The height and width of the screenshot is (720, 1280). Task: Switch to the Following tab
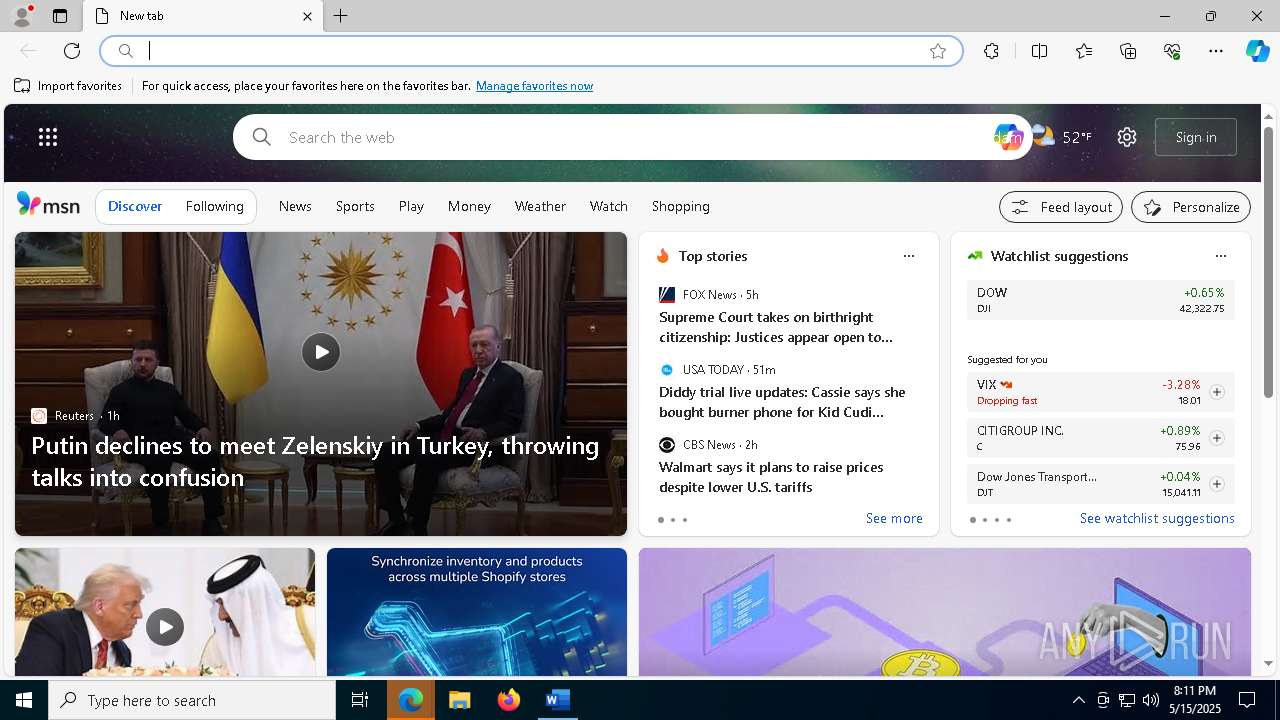click(x=214, y=206)
